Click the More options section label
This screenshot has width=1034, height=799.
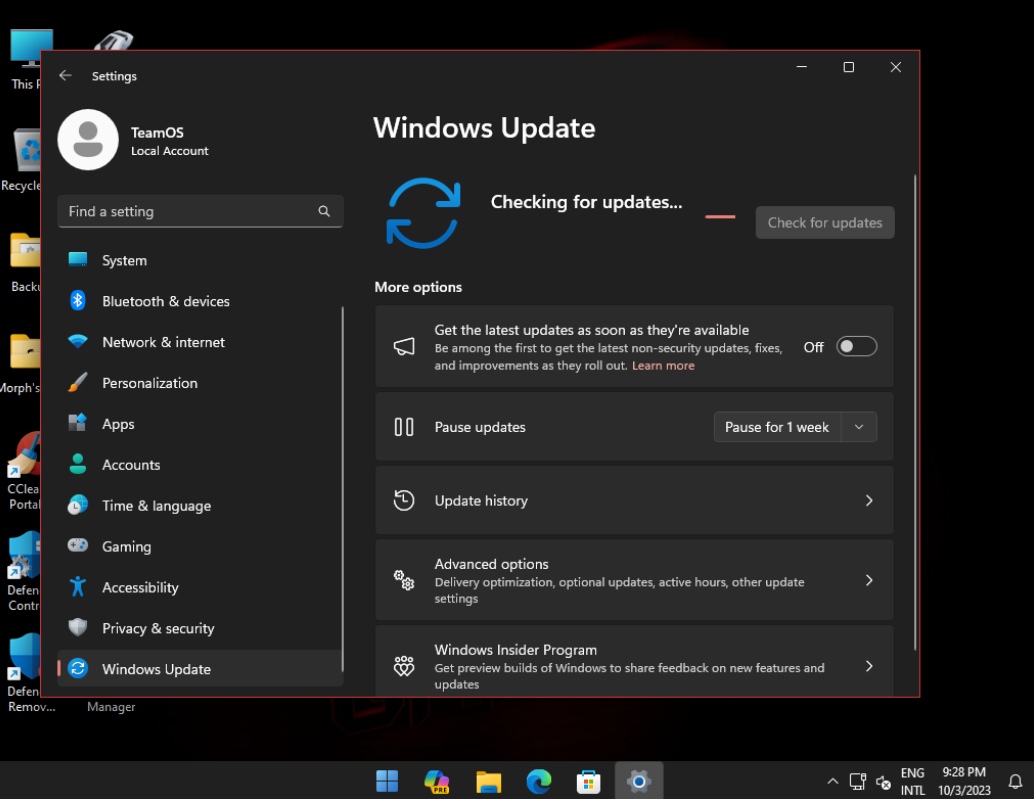pos(418,287)
